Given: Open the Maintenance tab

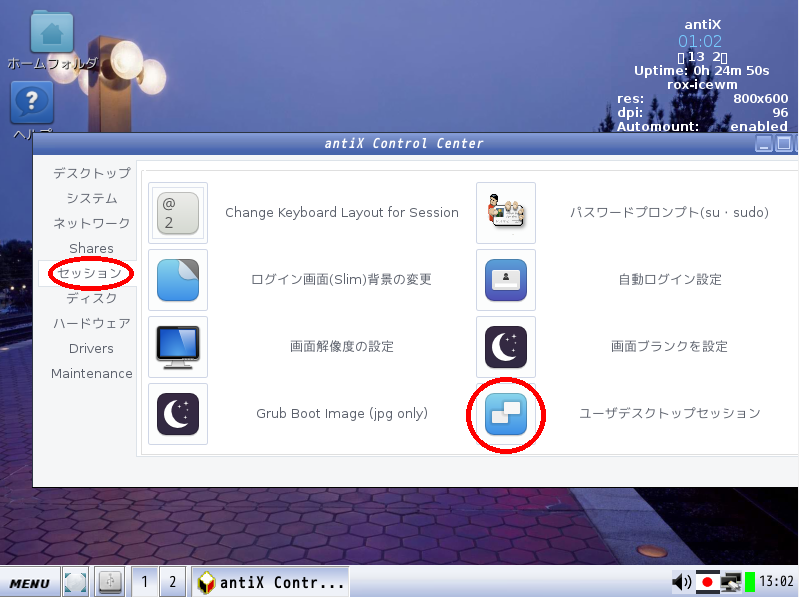Looking at the screenshot, I should [x=92, y=373].
